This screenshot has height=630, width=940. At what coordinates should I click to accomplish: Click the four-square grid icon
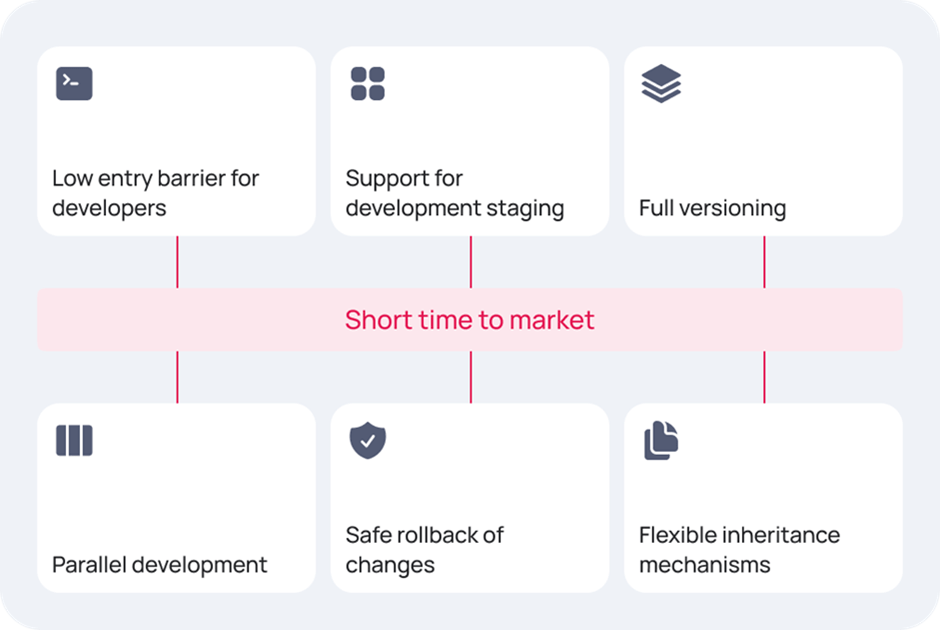coord(367,83)
